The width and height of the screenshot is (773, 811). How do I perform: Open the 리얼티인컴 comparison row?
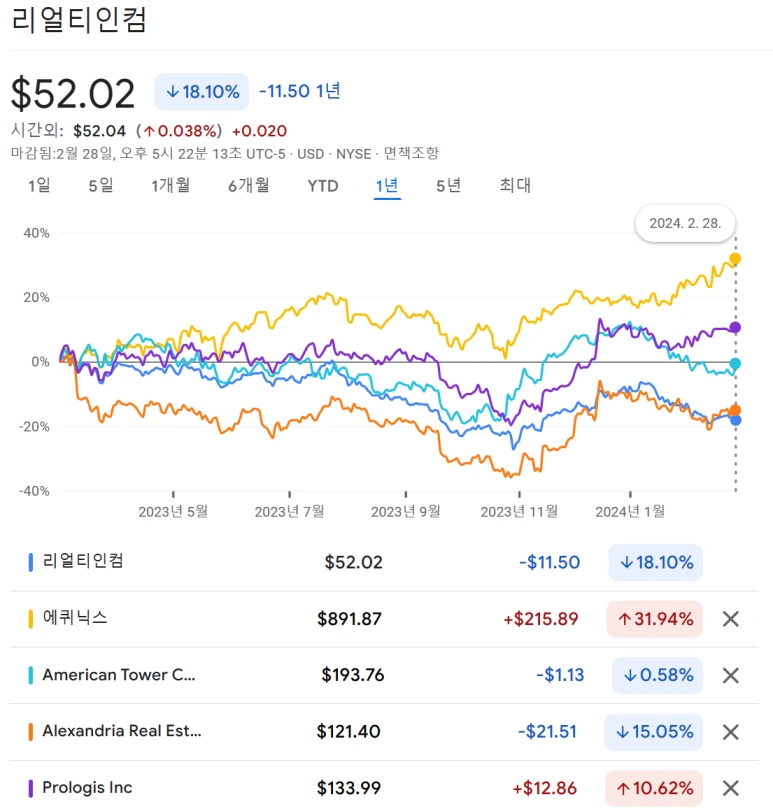click(384, 562)
